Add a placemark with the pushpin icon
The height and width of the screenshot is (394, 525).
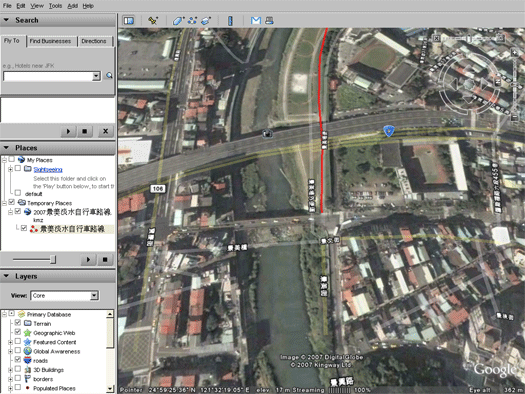click(153, 21)
